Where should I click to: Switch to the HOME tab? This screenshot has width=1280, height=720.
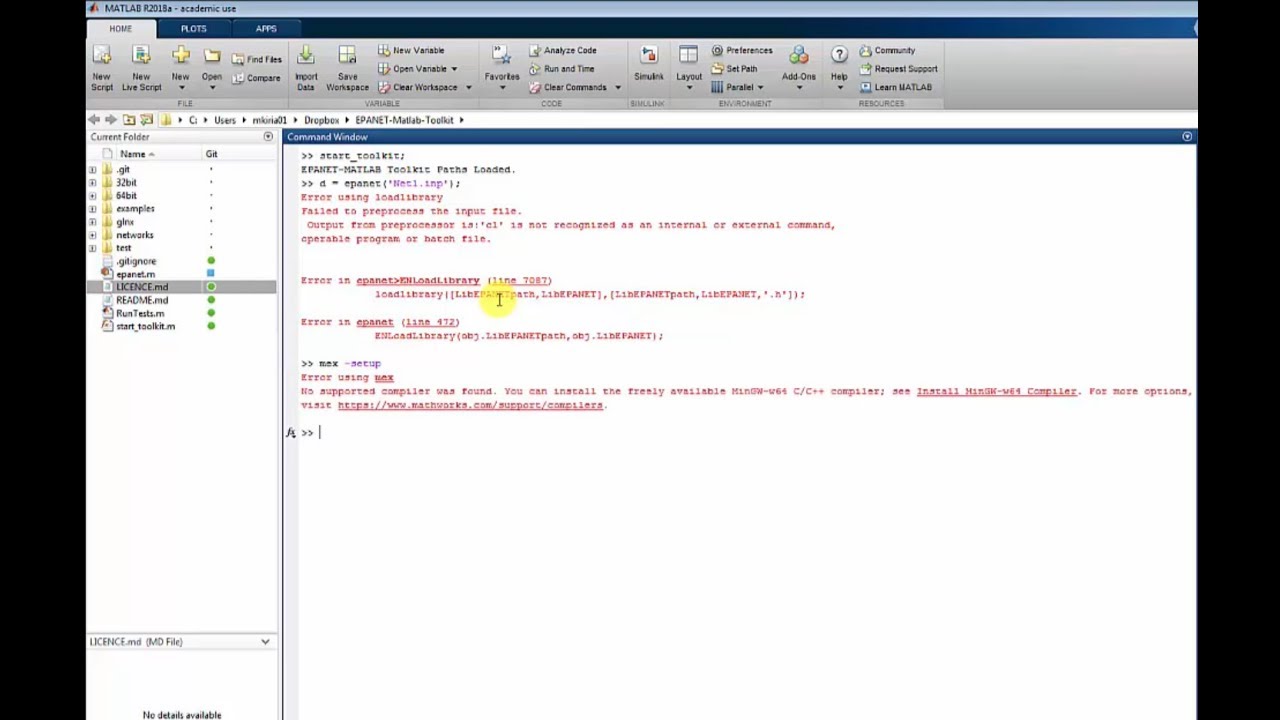pos(120,29)
